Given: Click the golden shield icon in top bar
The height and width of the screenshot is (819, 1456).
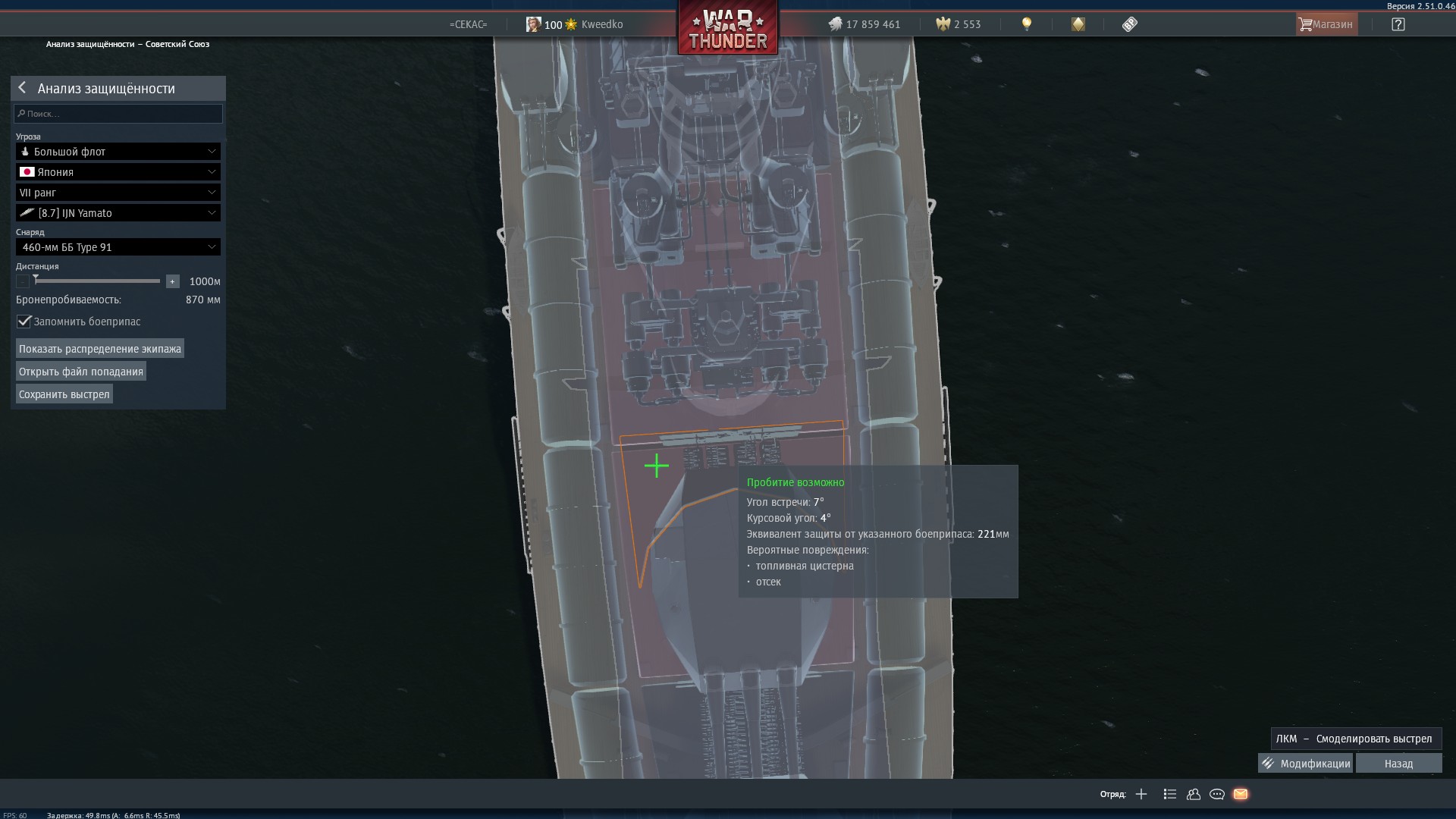Looking at the screenshot, I should point(1078,24).
